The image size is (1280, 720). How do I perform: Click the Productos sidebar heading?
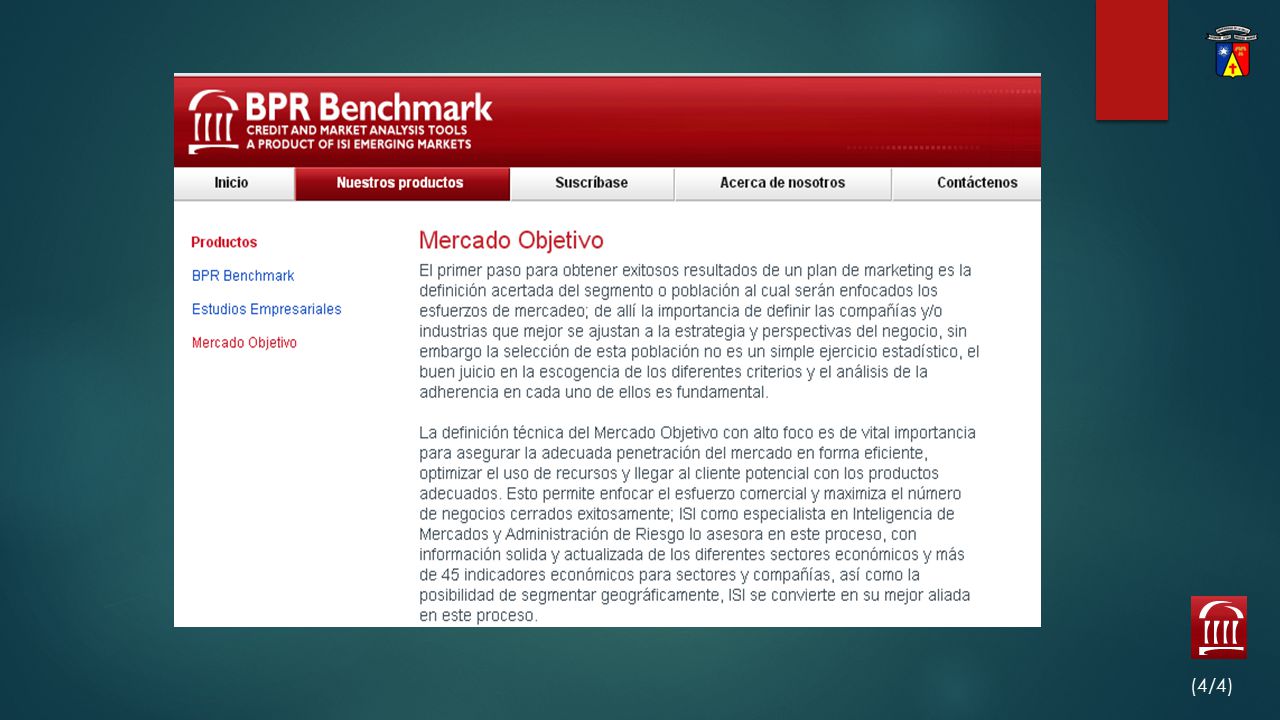coord(224,242)
